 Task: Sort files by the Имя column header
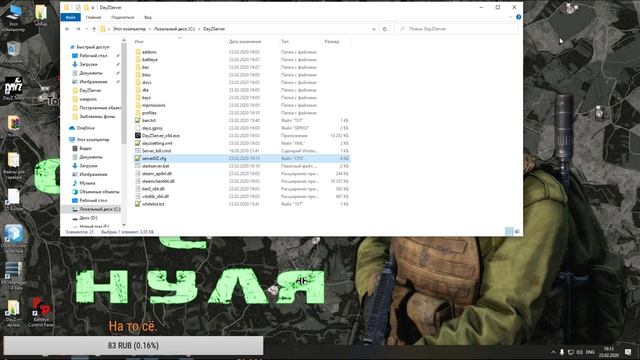tap(139, 42)
